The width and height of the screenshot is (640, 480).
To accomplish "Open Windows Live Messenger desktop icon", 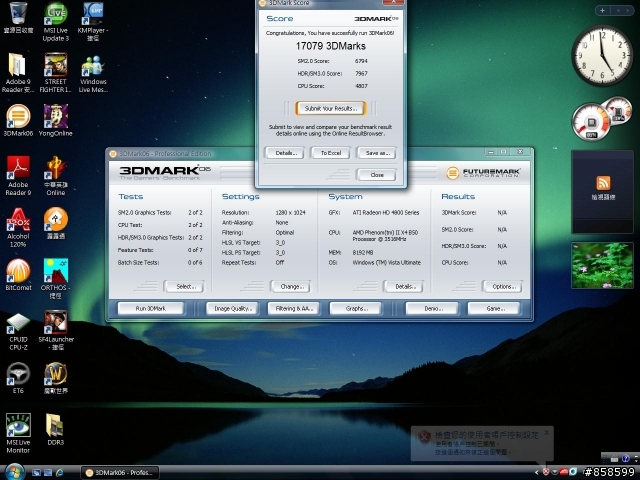I will 93,73.
